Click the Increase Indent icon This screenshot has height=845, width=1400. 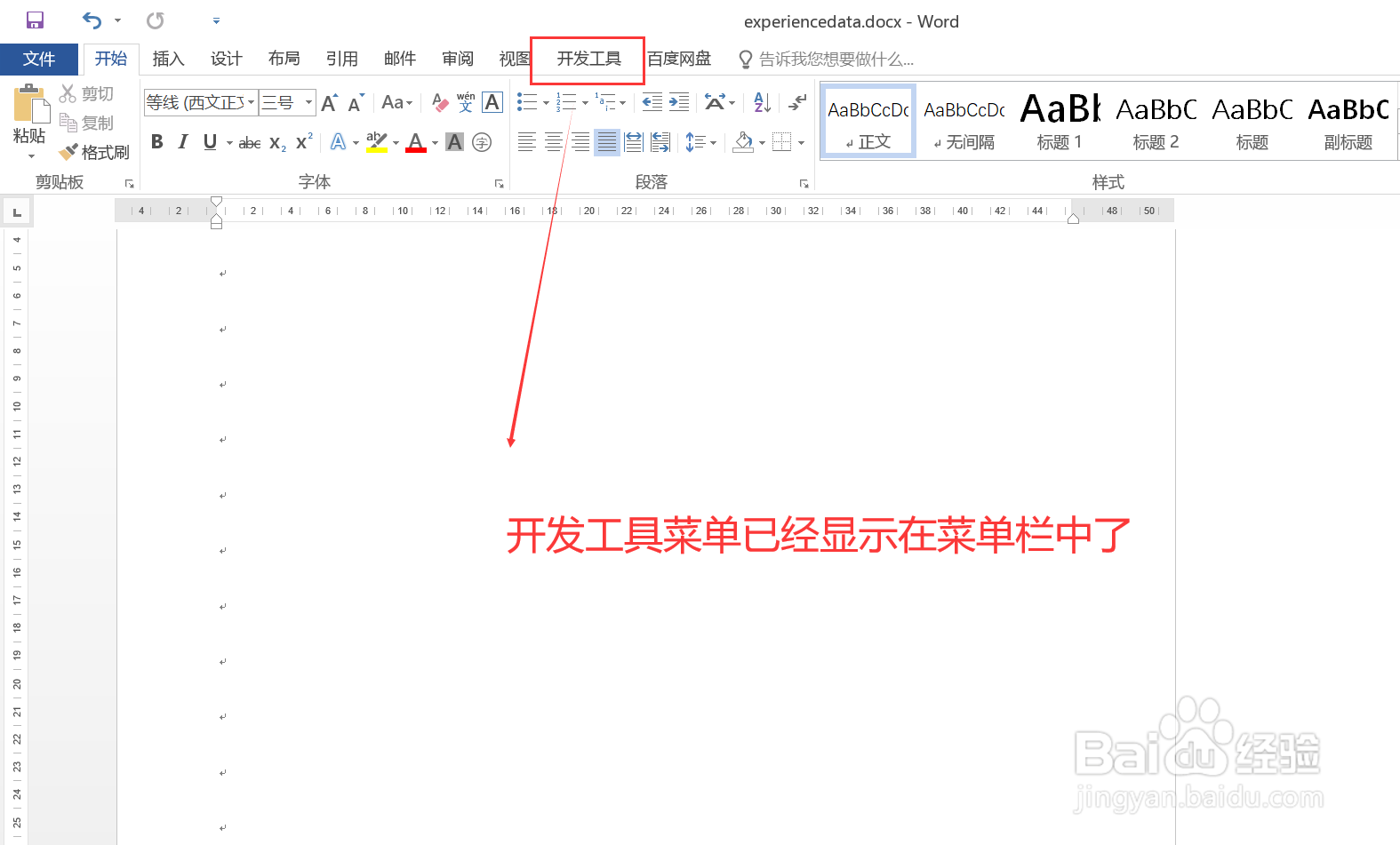point(679,102)
